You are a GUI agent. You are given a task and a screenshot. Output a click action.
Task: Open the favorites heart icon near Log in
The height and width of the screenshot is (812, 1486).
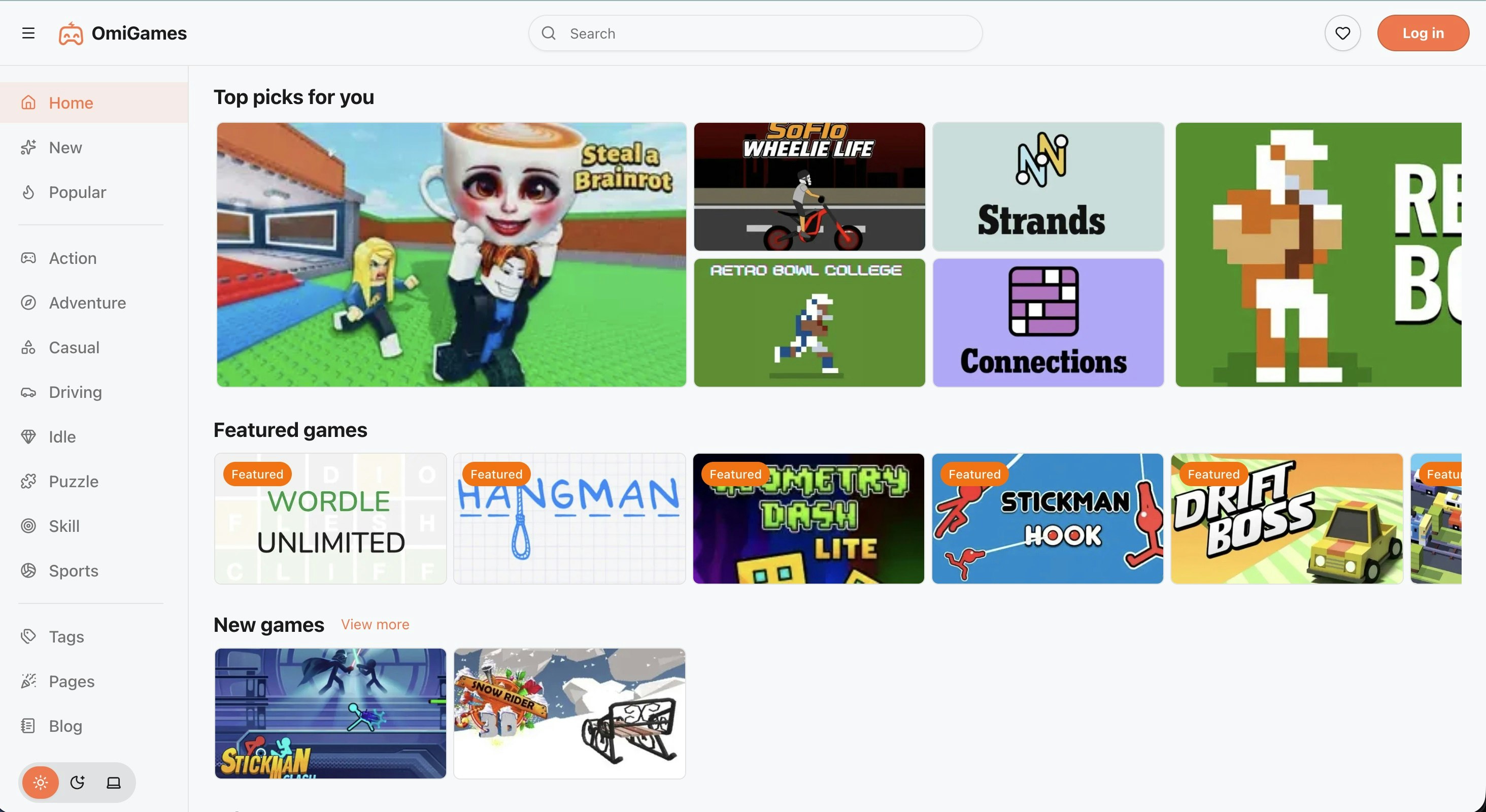point(1342,33)
